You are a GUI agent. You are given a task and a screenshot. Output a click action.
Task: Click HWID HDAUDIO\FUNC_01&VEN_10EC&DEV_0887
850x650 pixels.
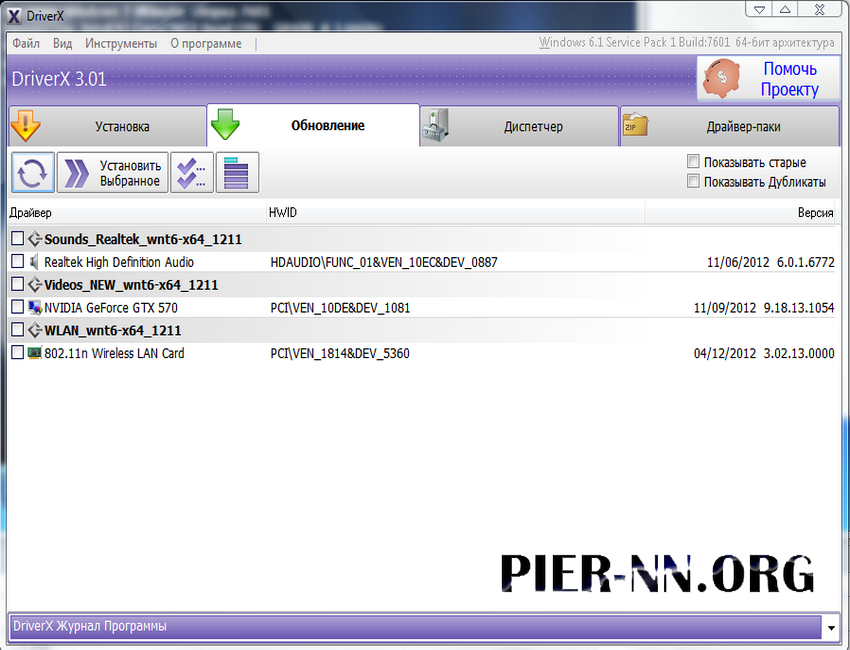(384, 262)
